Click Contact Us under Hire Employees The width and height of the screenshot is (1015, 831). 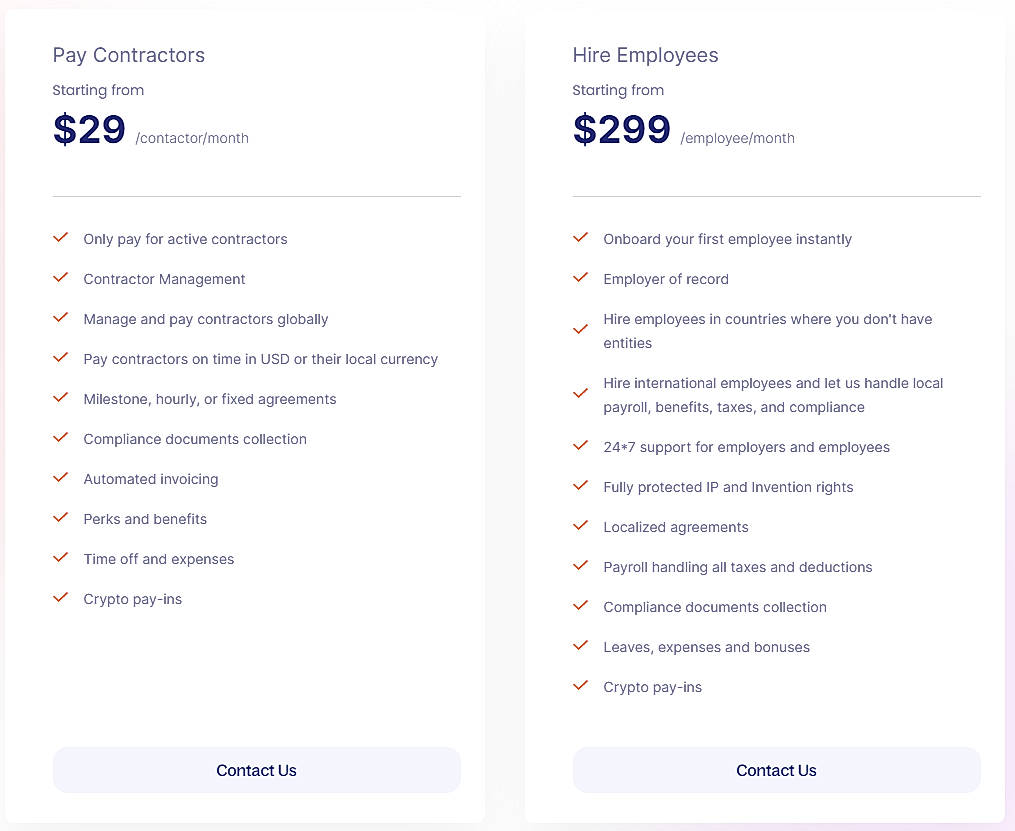pyautogui.click(x=776, y=770)
